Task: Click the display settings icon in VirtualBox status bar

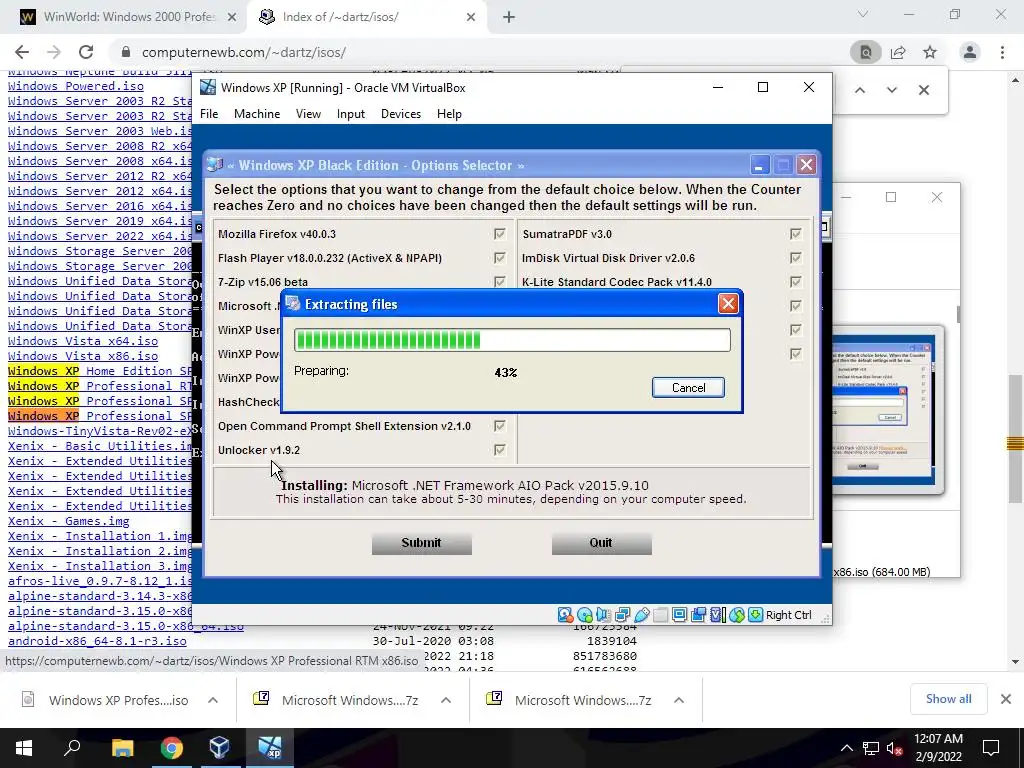Action: (x=679, y=615)
